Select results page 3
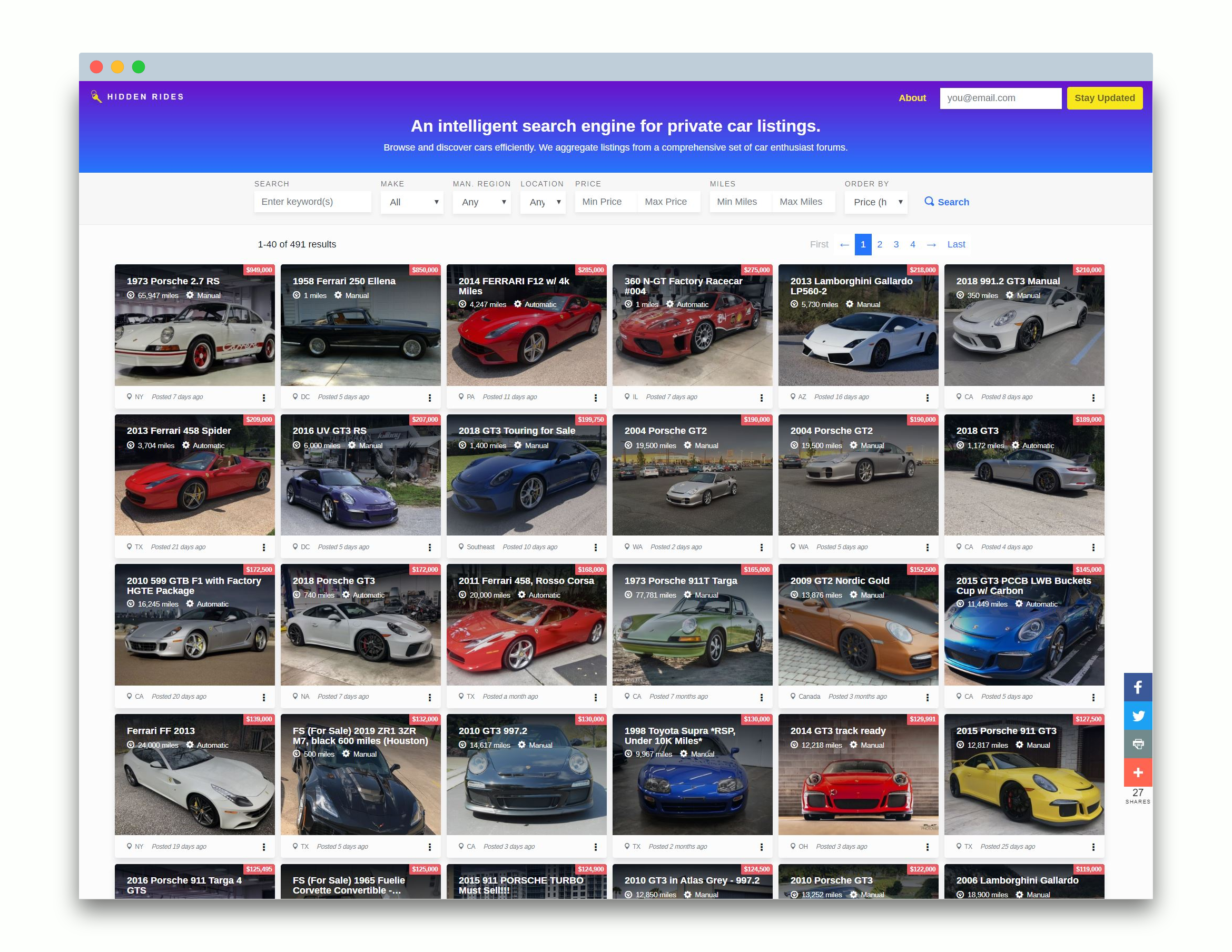1232x952 pixels. tap(896, 244)
